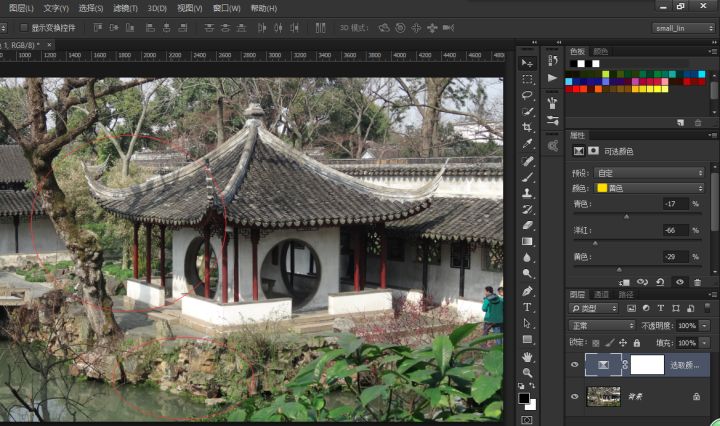This screenshot has height=426, width=720.
Task: Select the Path Selection tool
Action: click(527, 323)
